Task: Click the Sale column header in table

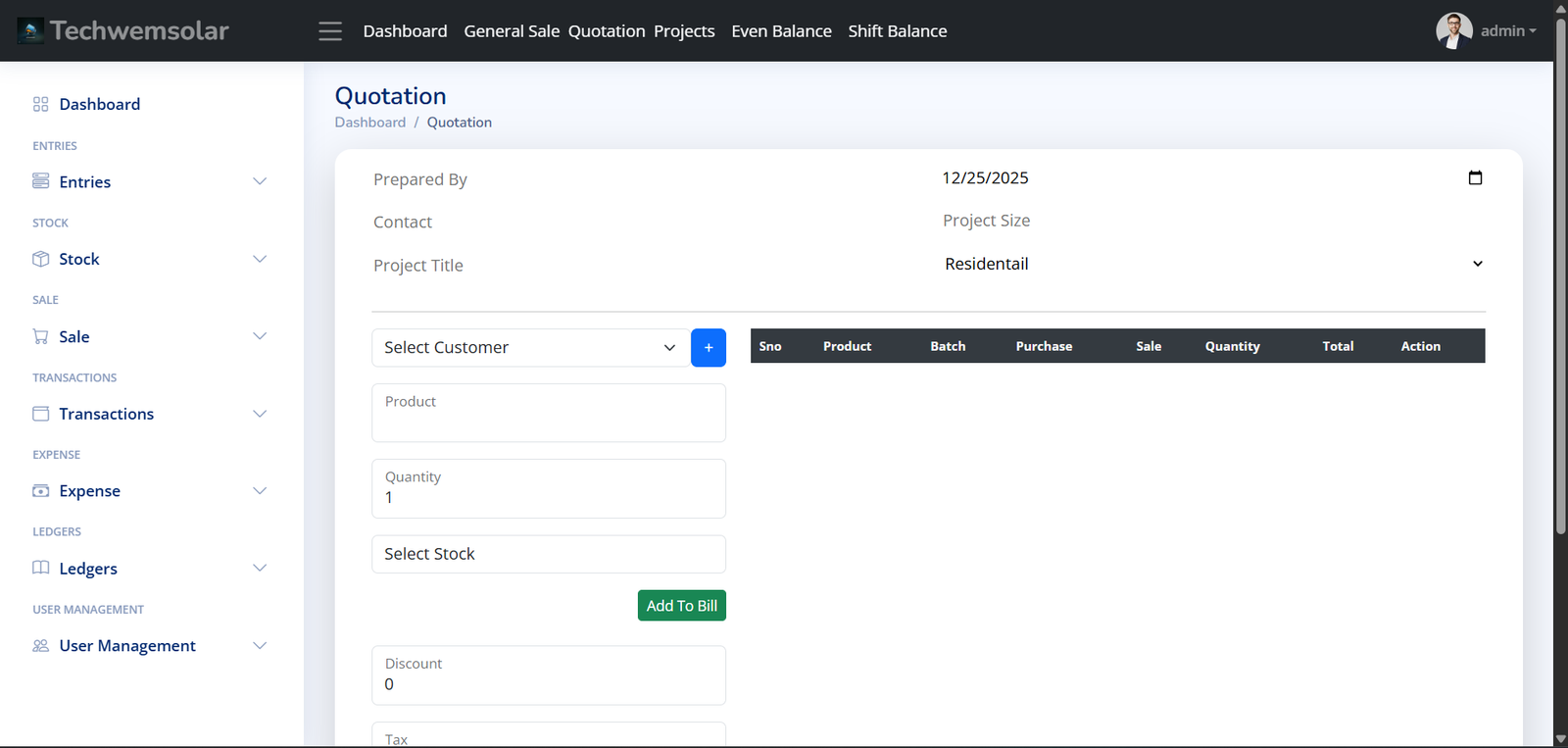Action: [1149, 346]
